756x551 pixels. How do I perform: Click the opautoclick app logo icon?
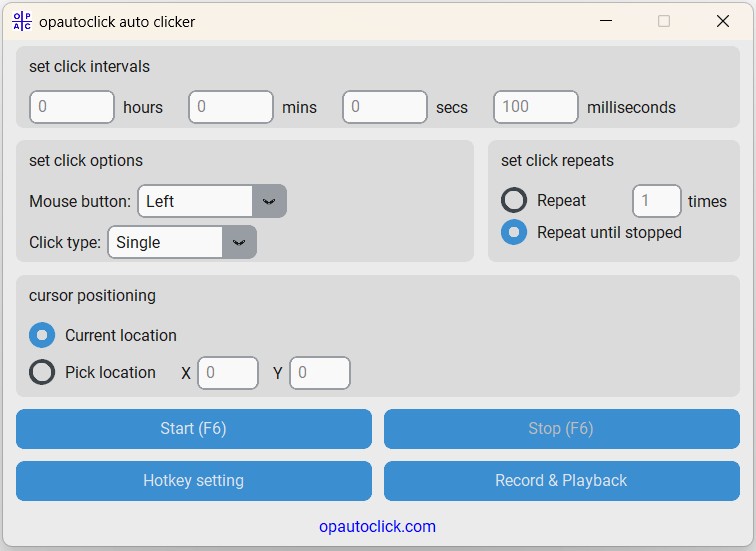[22, 21]
